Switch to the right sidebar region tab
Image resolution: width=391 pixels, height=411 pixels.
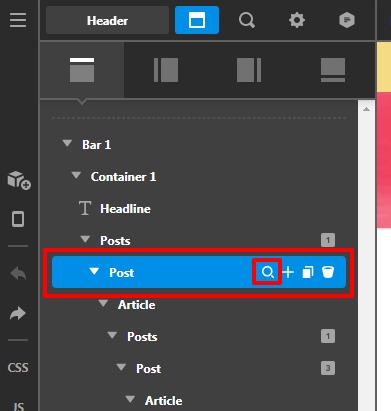point(249,70)
